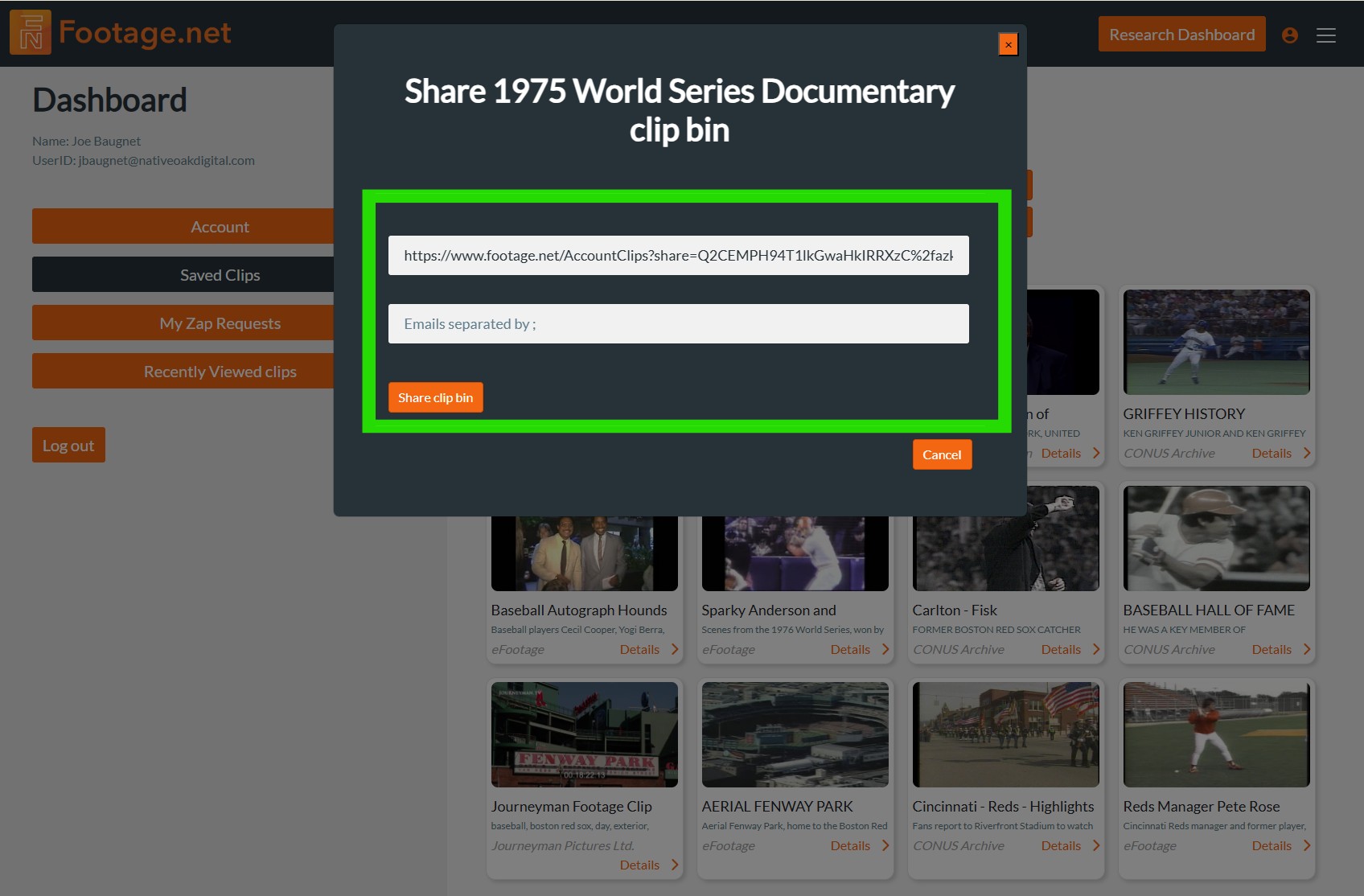The width and height of the screenshot is (1364, 896).
Task: Click chevron beside AERIAL FENWAY PARK Details
Action: (885, 845)
